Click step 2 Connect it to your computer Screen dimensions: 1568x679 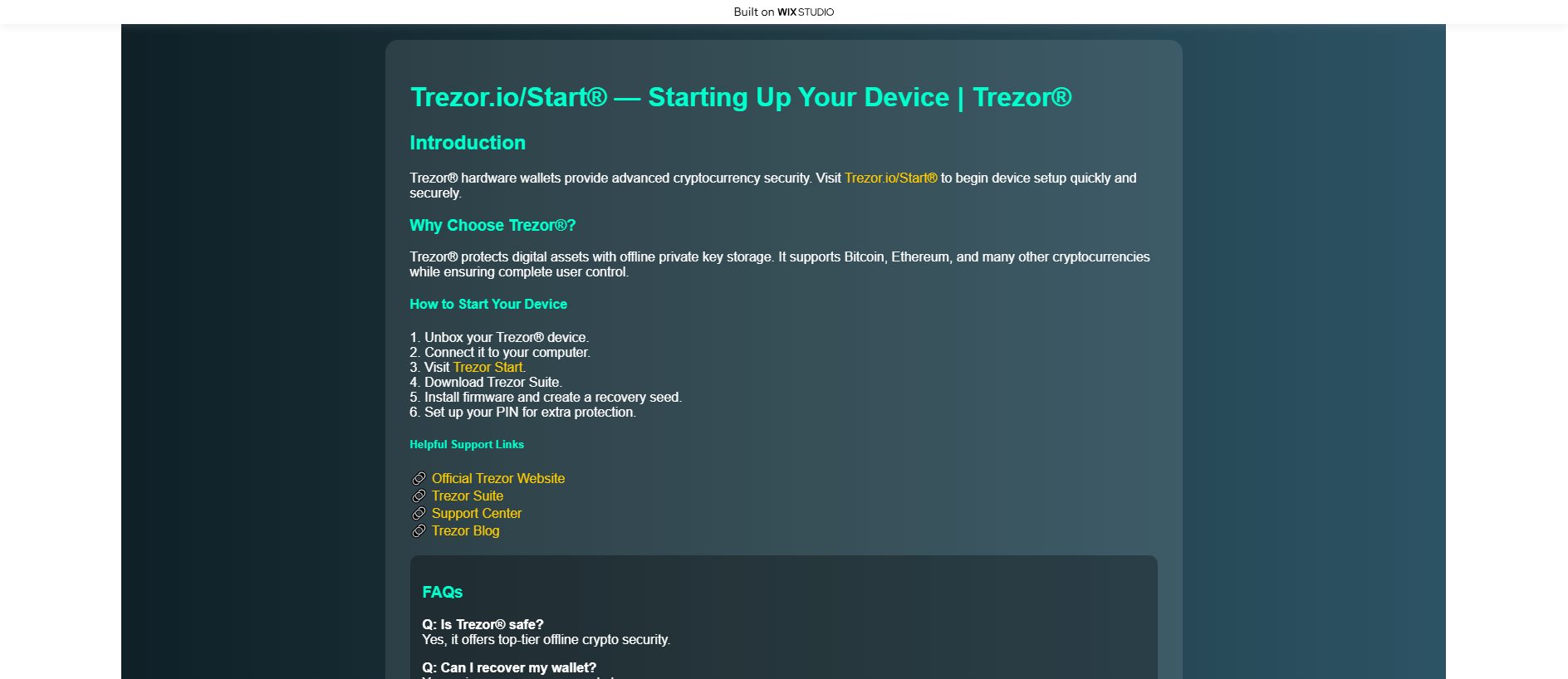tap(500, 352)
